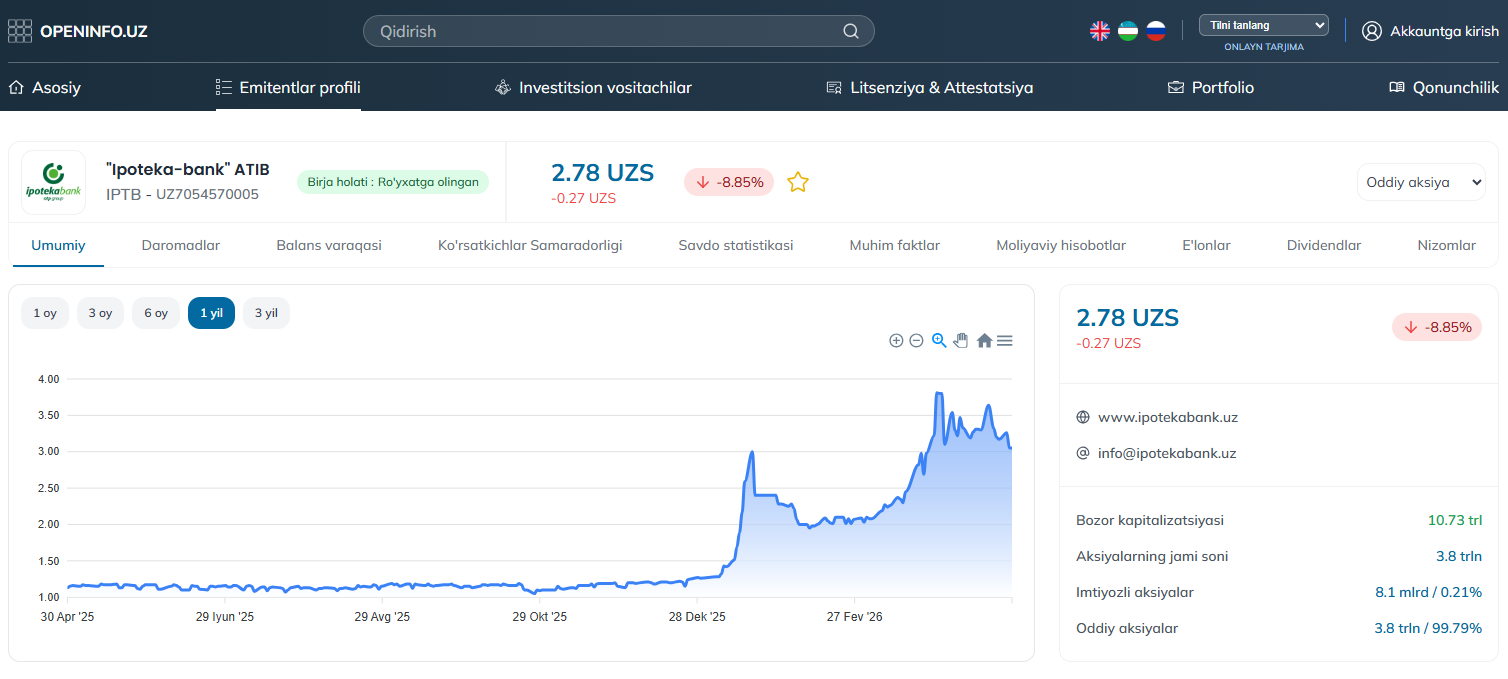Click the Akkauntga kirish login link
This screenshot has height=679, width=1508.
pyautogui.click(x=1431, y=31)
